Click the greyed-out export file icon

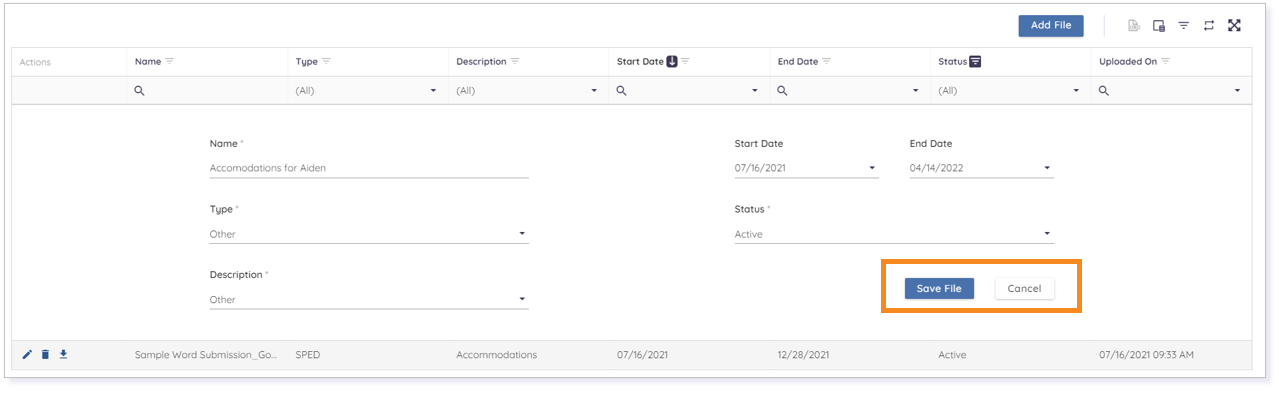pyautogui.click(x=1134, y=26)
